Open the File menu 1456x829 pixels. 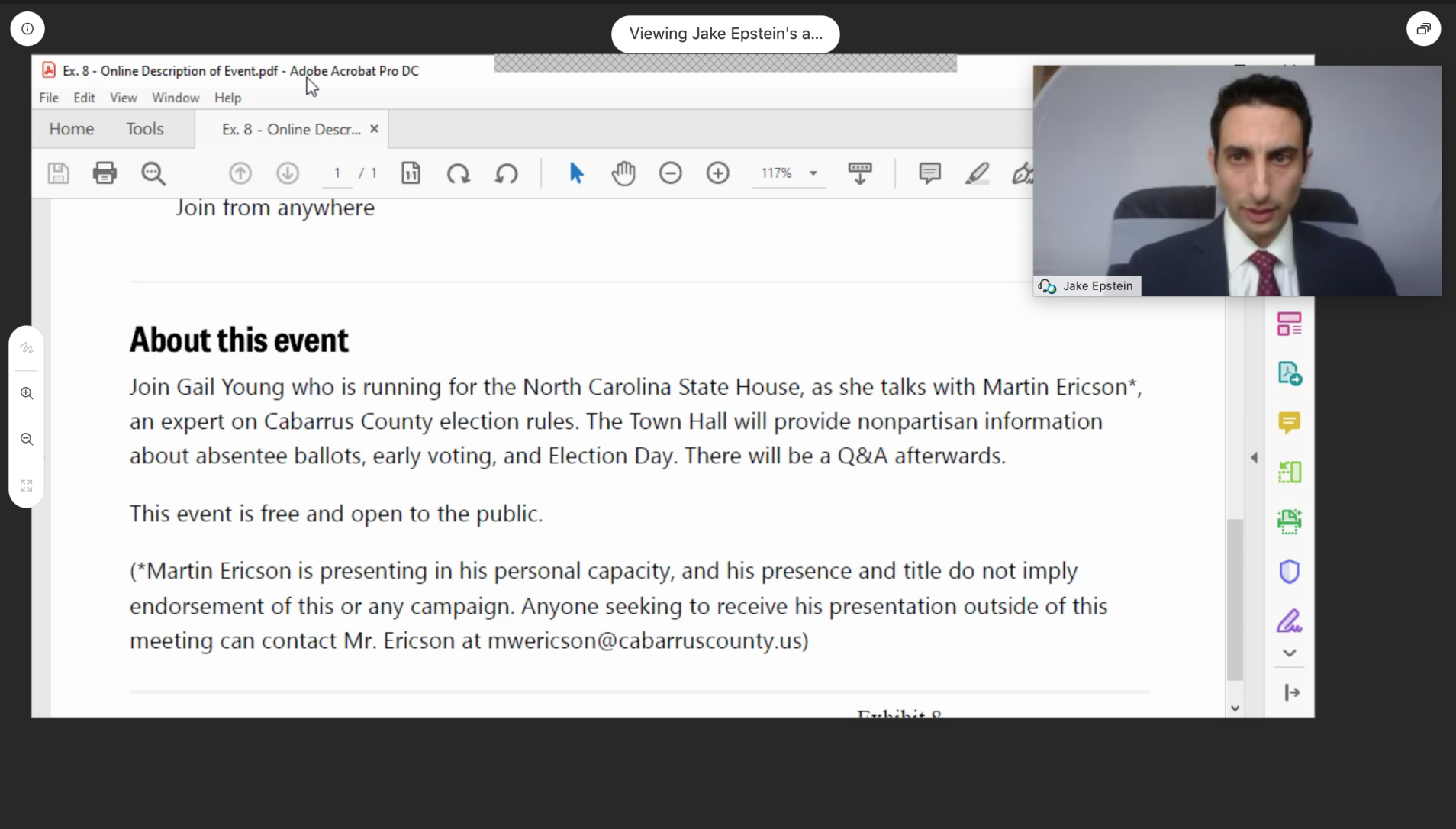[49, 98]
